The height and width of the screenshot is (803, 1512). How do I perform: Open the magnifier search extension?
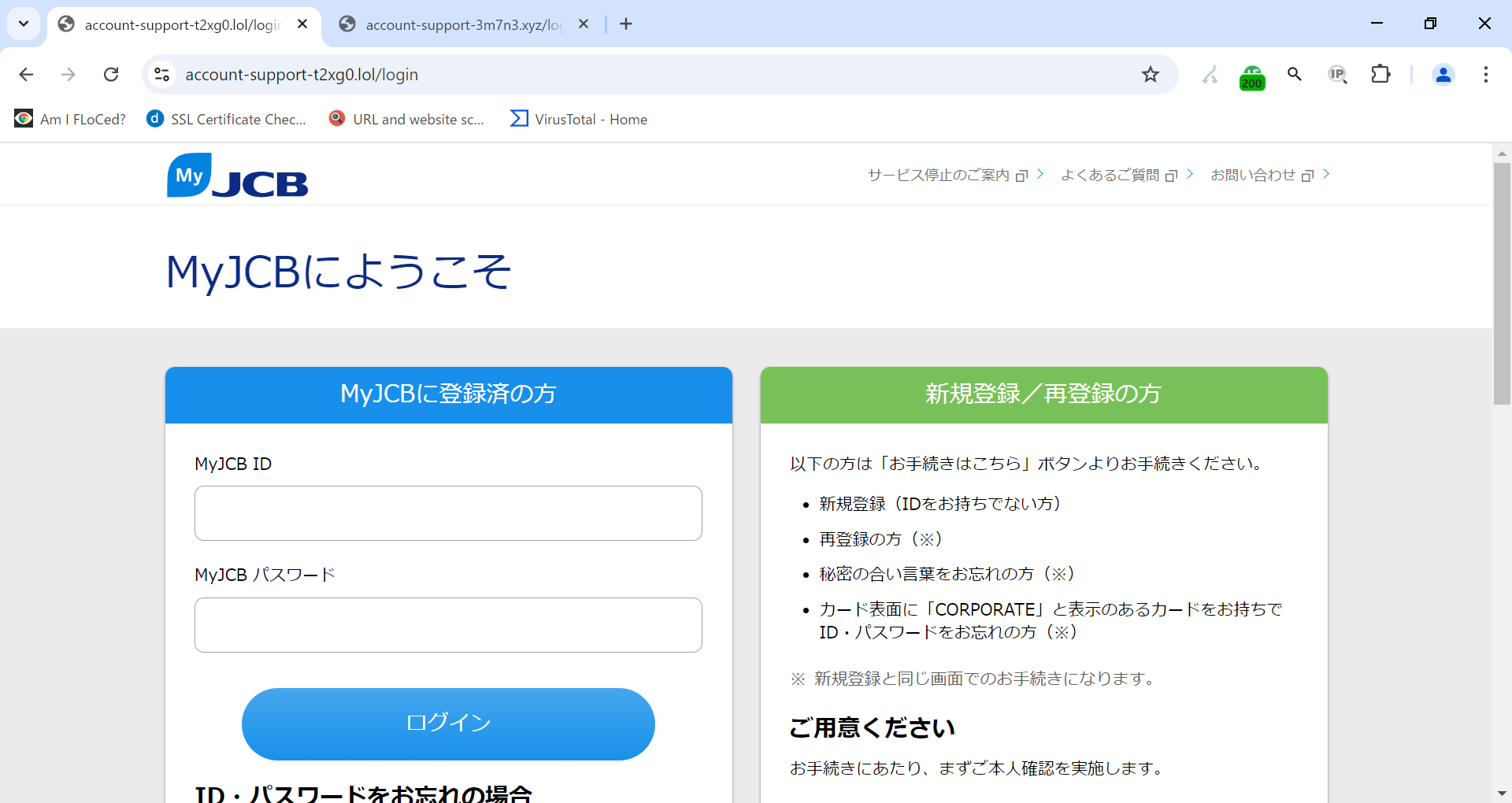(x=1295, y=74)
